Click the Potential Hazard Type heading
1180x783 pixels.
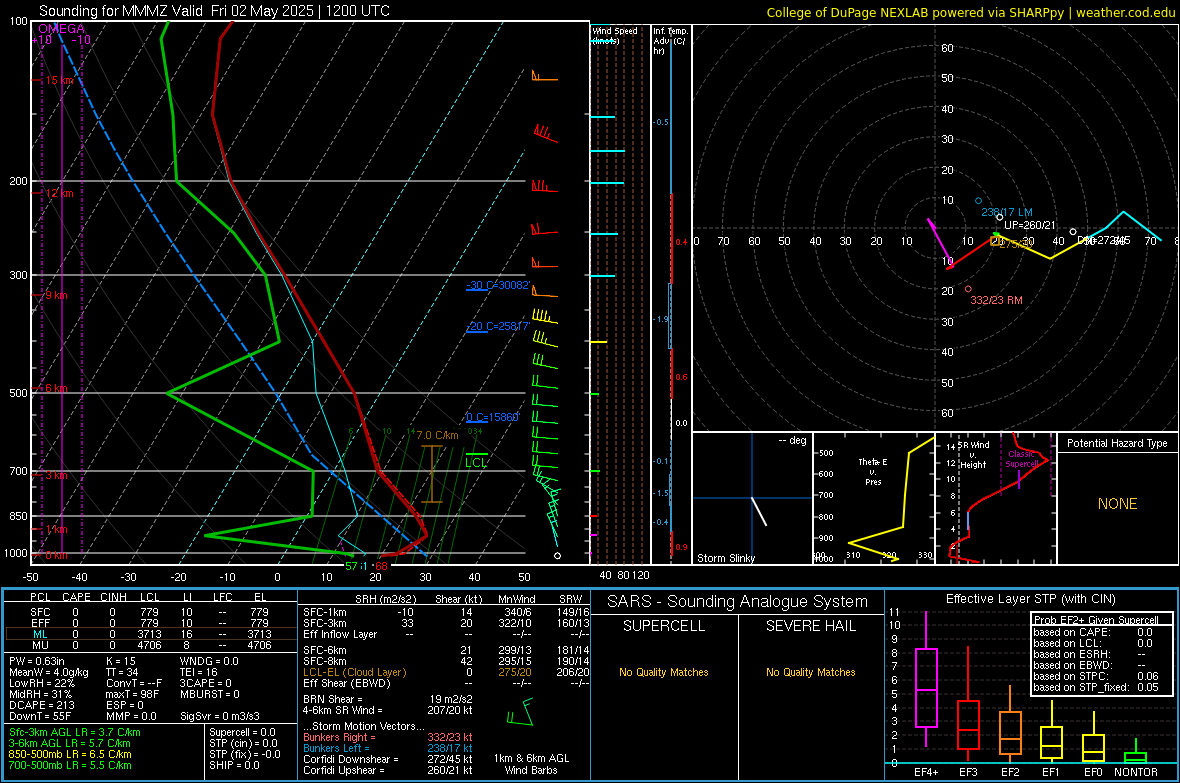pyautogui.click(x=1118, y=443)
